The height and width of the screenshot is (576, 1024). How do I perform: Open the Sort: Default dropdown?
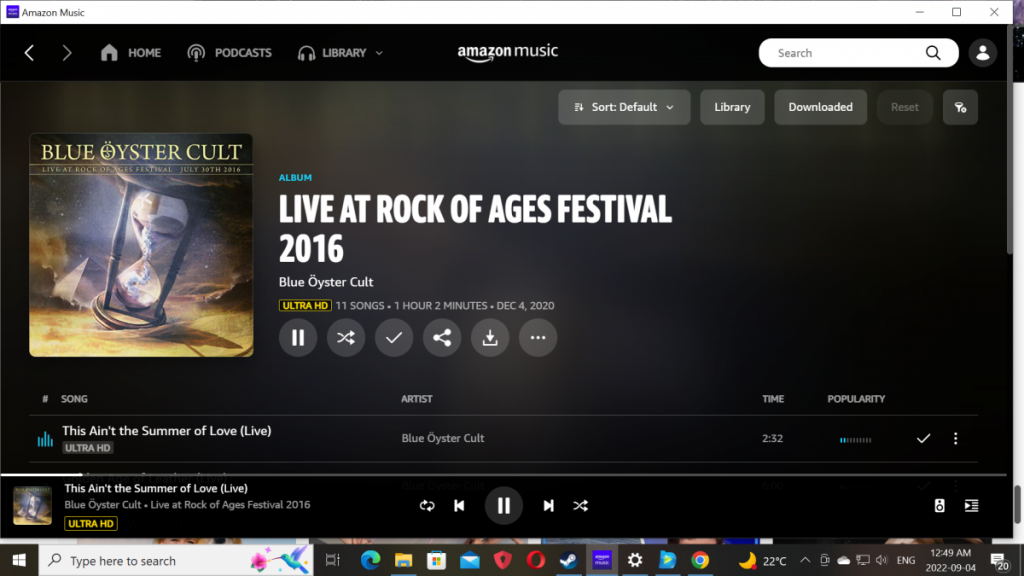tap(624, 107)
